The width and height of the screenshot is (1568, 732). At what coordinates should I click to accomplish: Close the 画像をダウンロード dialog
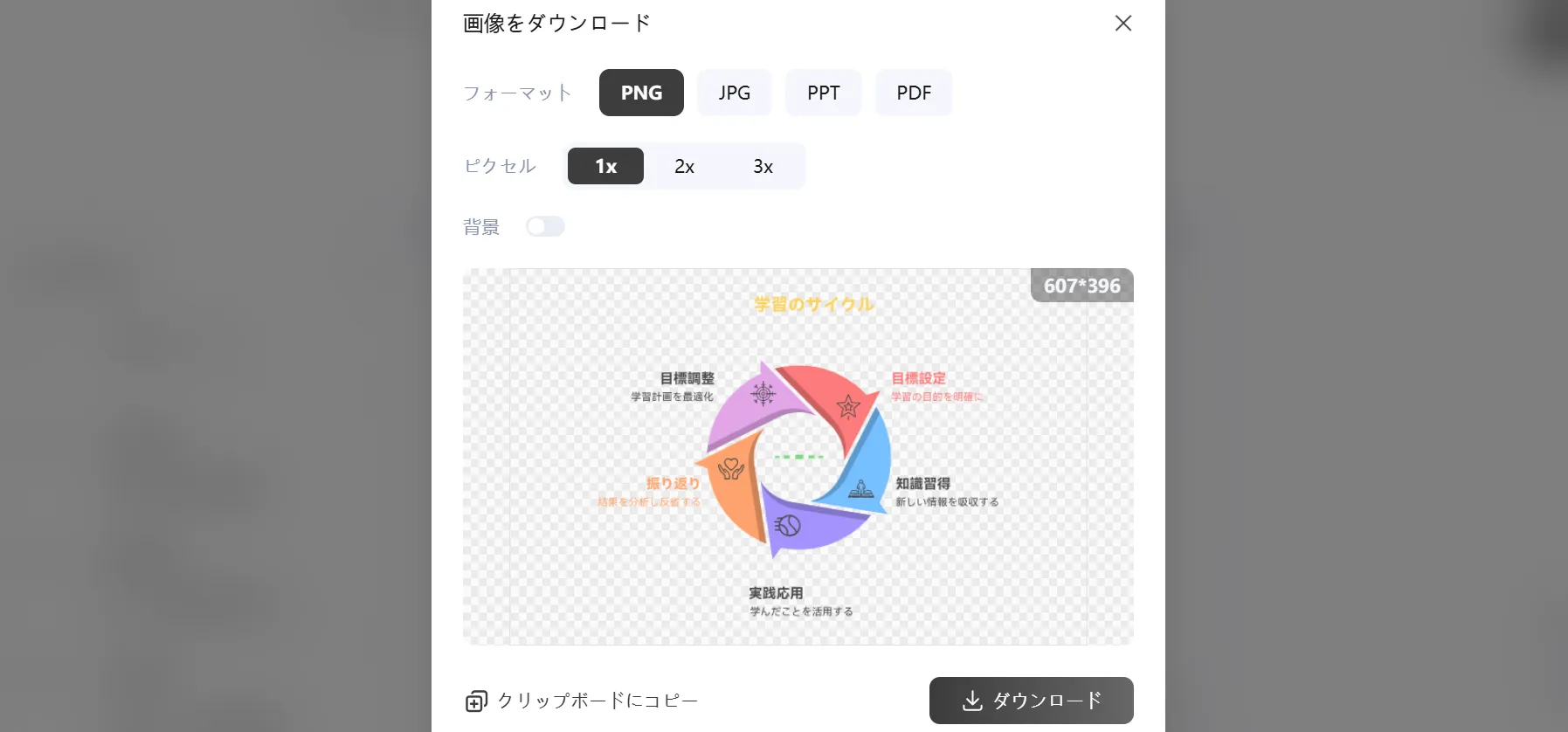pyautogui.click(x=1123, y=24)
